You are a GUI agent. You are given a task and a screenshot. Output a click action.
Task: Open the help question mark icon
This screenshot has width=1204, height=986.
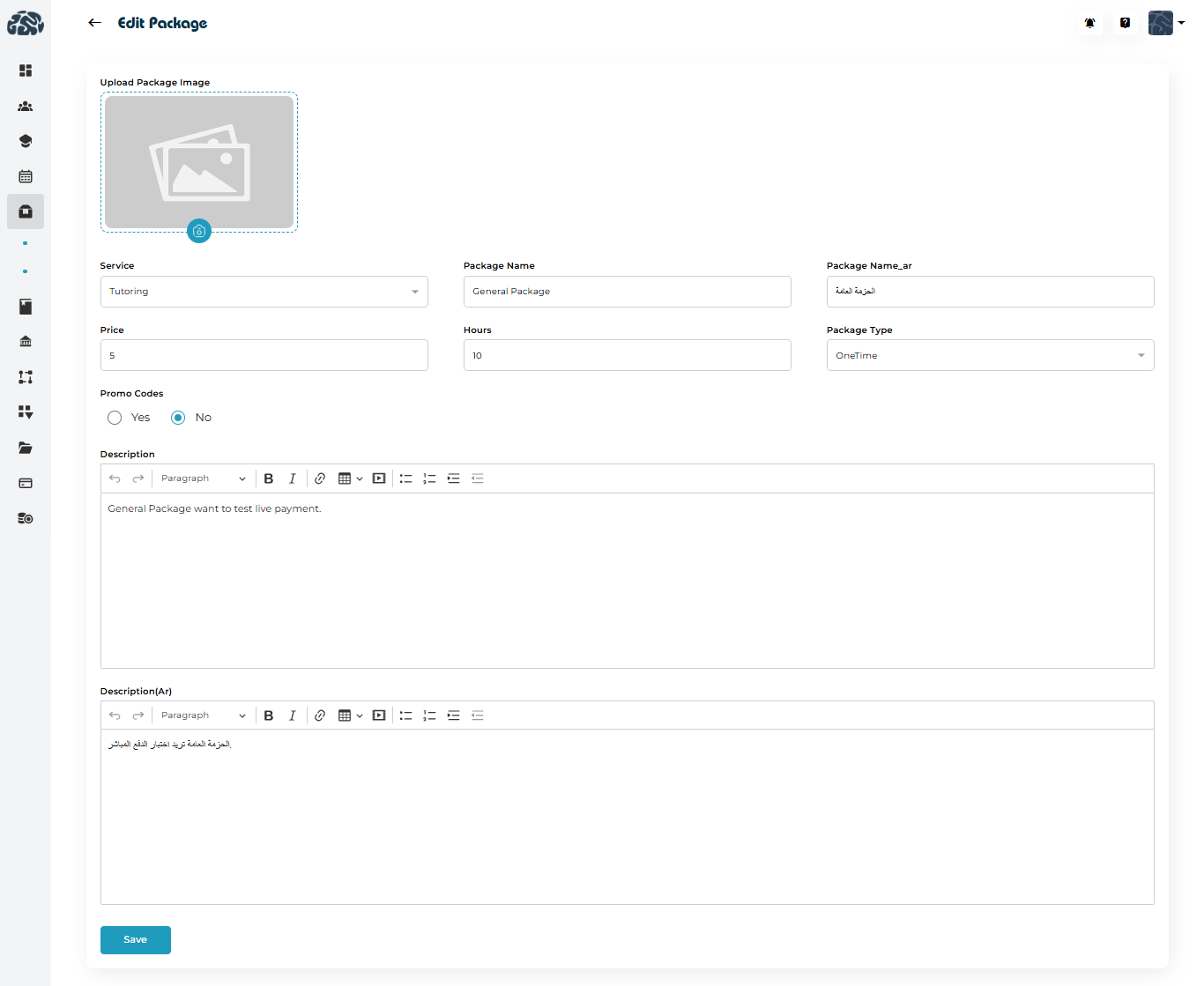(x=1125, y=23)
